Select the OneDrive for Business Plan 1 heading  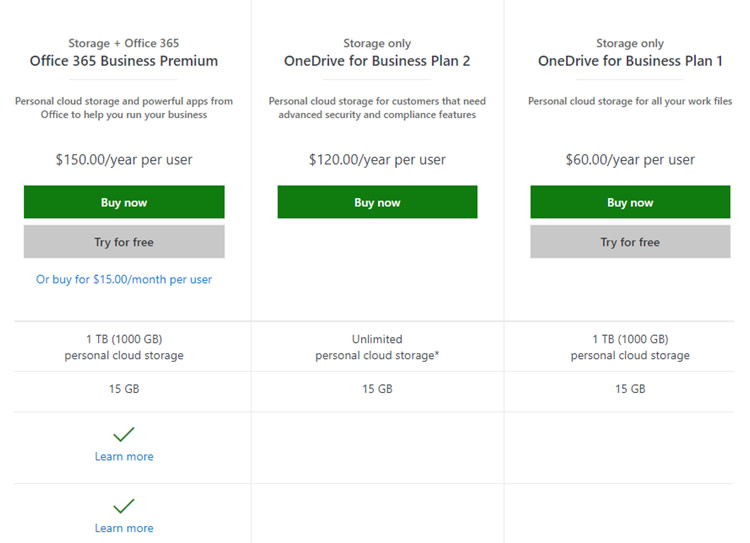point(630,61)
